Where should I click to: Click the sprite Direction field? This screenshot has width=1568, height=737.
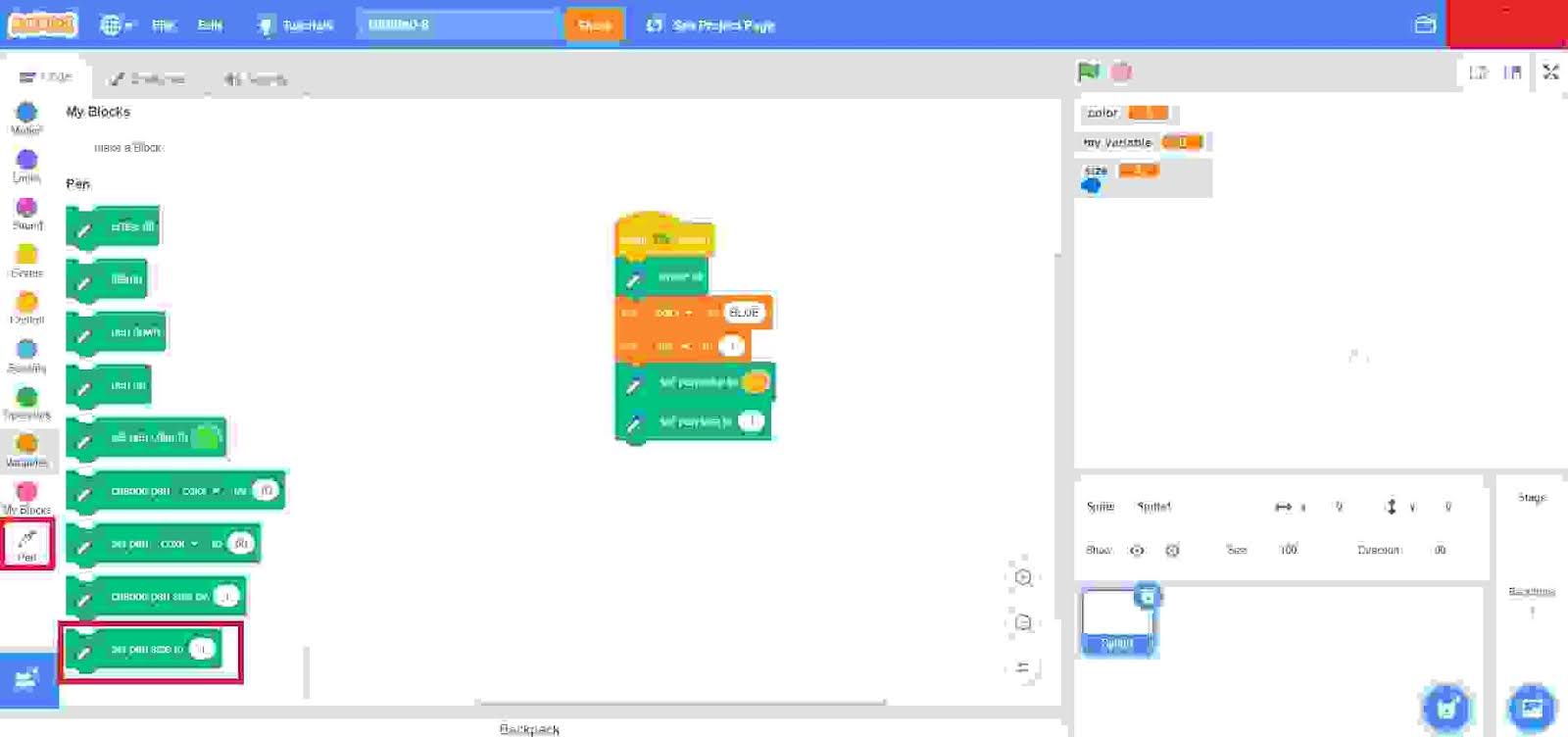pos(1441,550)
